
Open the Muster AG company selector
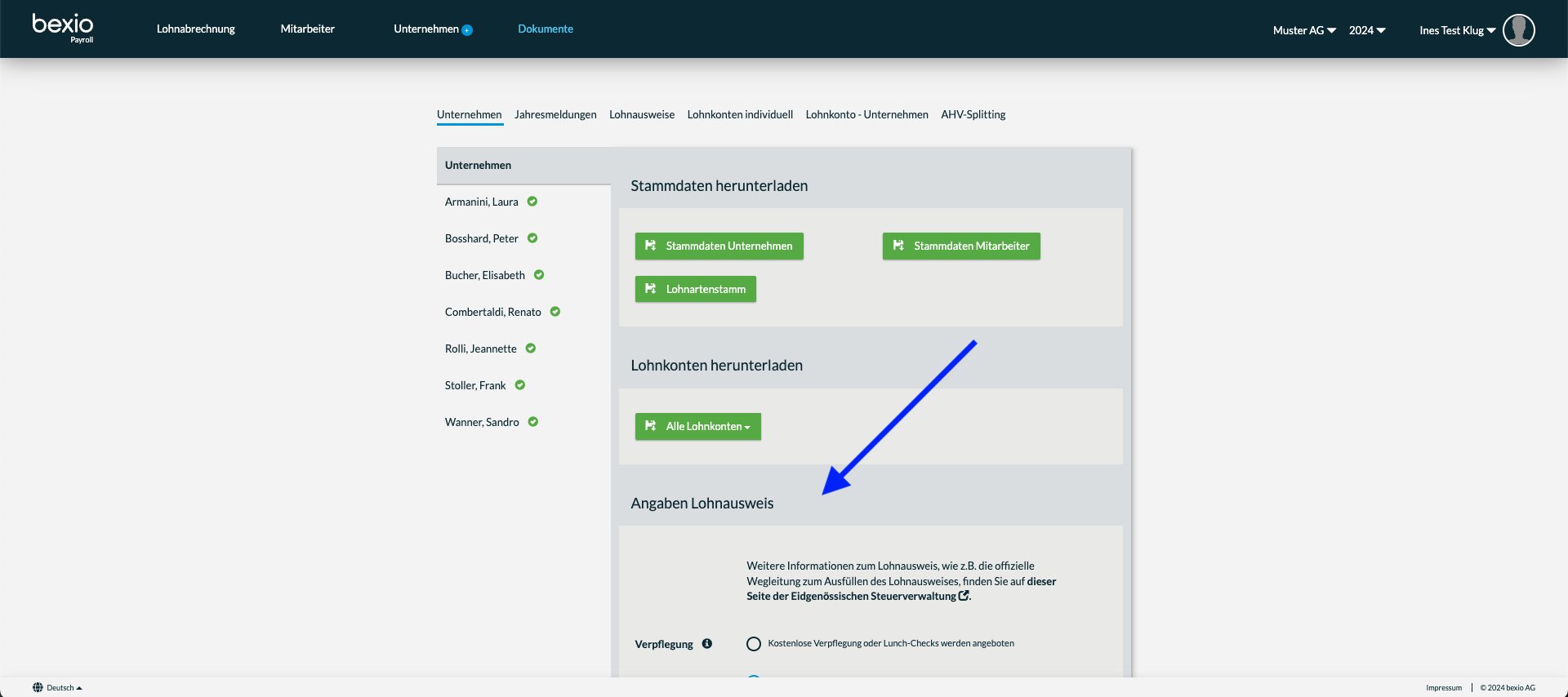tap(1304, 30)
